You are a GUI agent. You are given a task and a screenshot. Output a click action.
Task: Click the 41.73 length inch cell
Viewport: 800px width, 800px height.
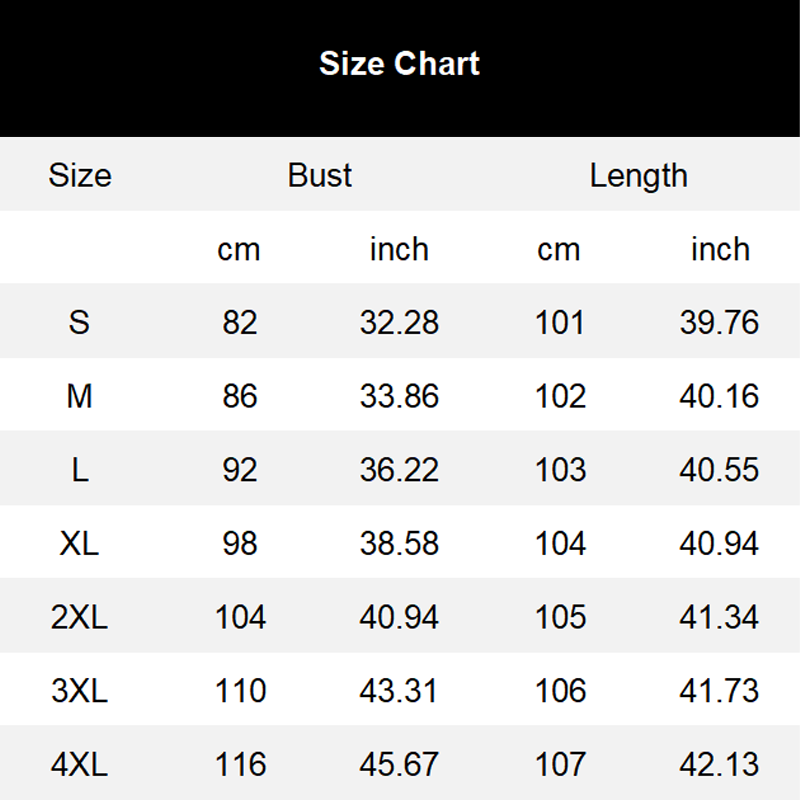pyautogui.click(x=719, y=691)
